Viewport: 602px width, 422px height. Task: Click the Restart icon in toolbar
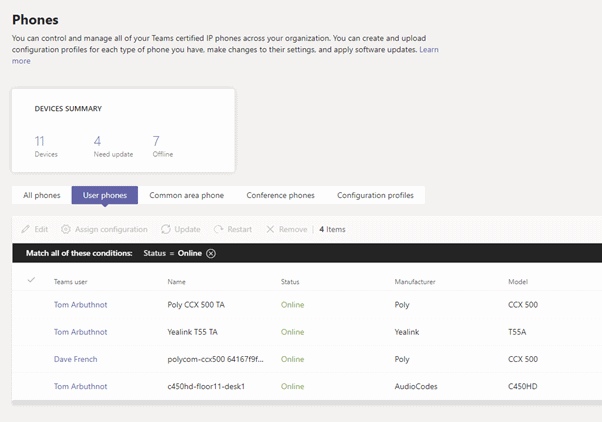219,229
